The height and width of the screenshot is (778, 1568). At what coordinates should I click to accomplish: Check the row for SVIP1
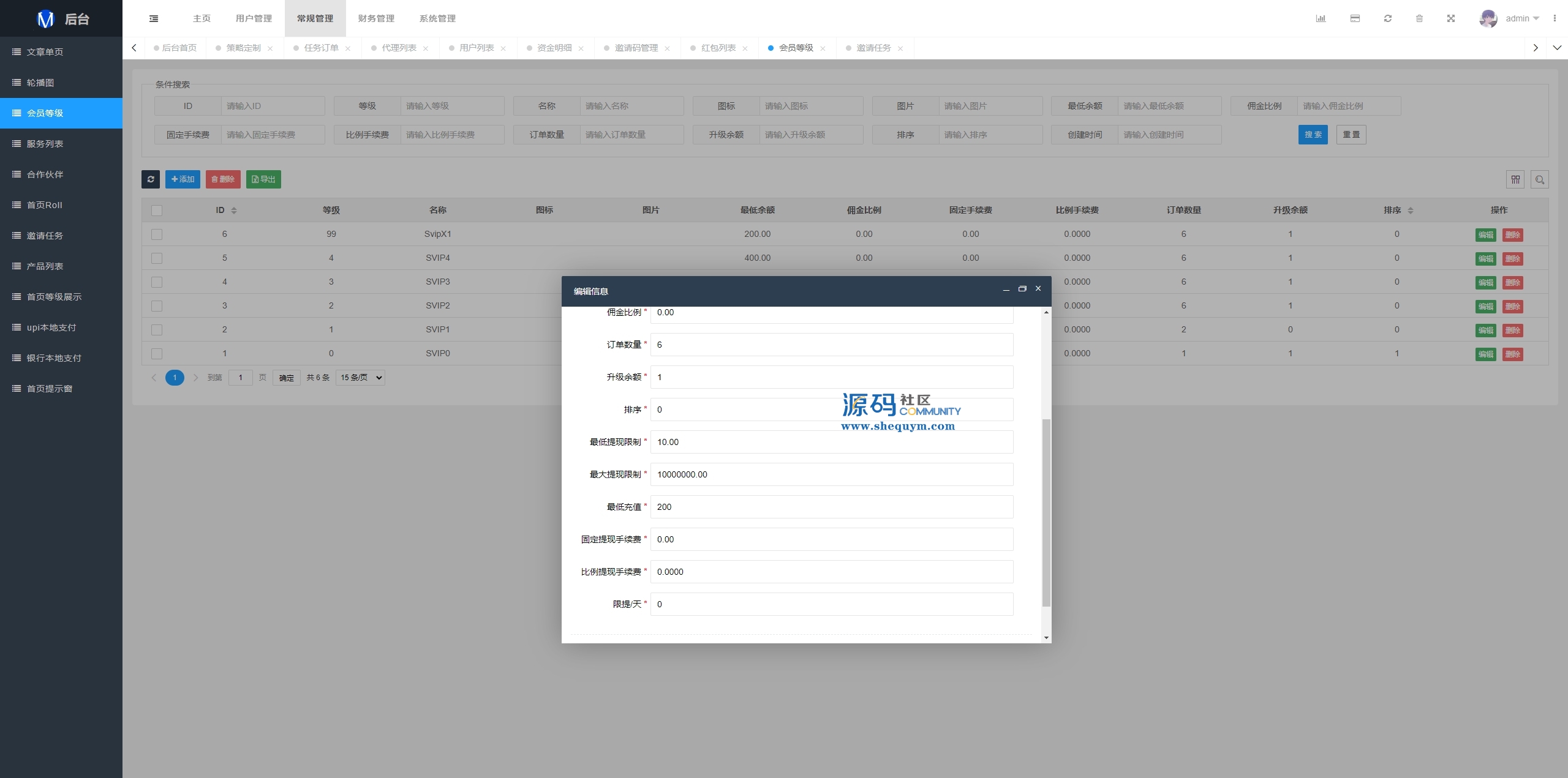157,330
